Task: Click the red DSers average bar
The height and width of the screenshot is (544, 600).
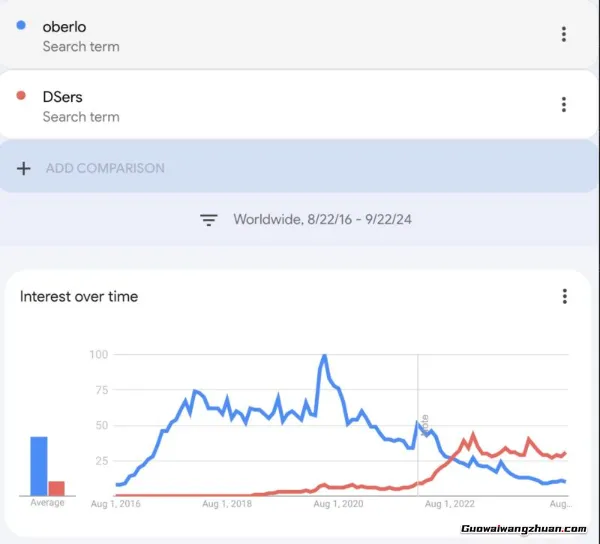Action: coord(57,488)
